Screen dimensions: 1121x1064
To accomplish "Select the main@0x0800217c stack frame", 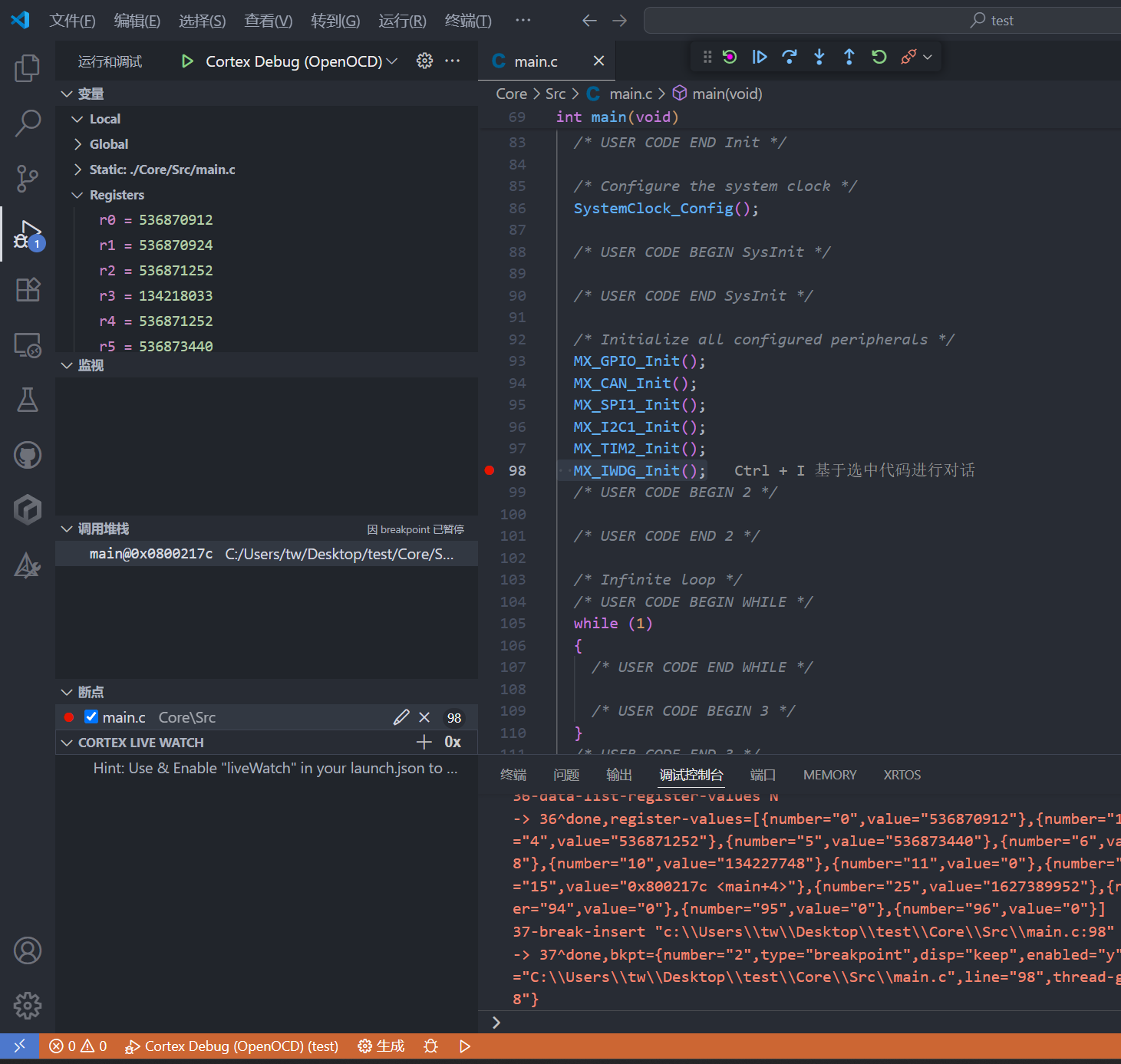I will coord(266,554).
